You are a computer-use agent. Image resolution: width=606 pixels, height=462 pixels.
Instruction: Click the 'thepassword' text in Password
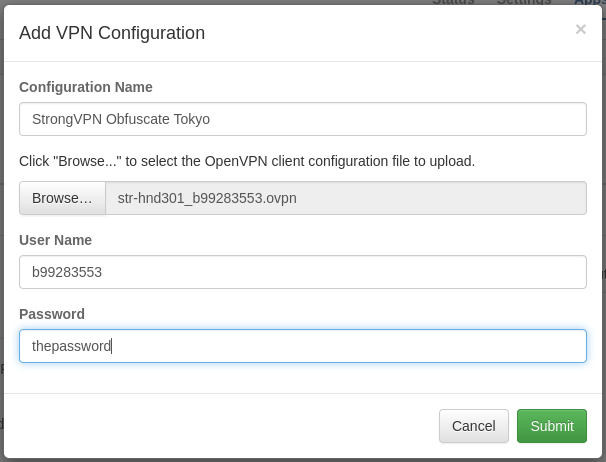coord(71,346)
